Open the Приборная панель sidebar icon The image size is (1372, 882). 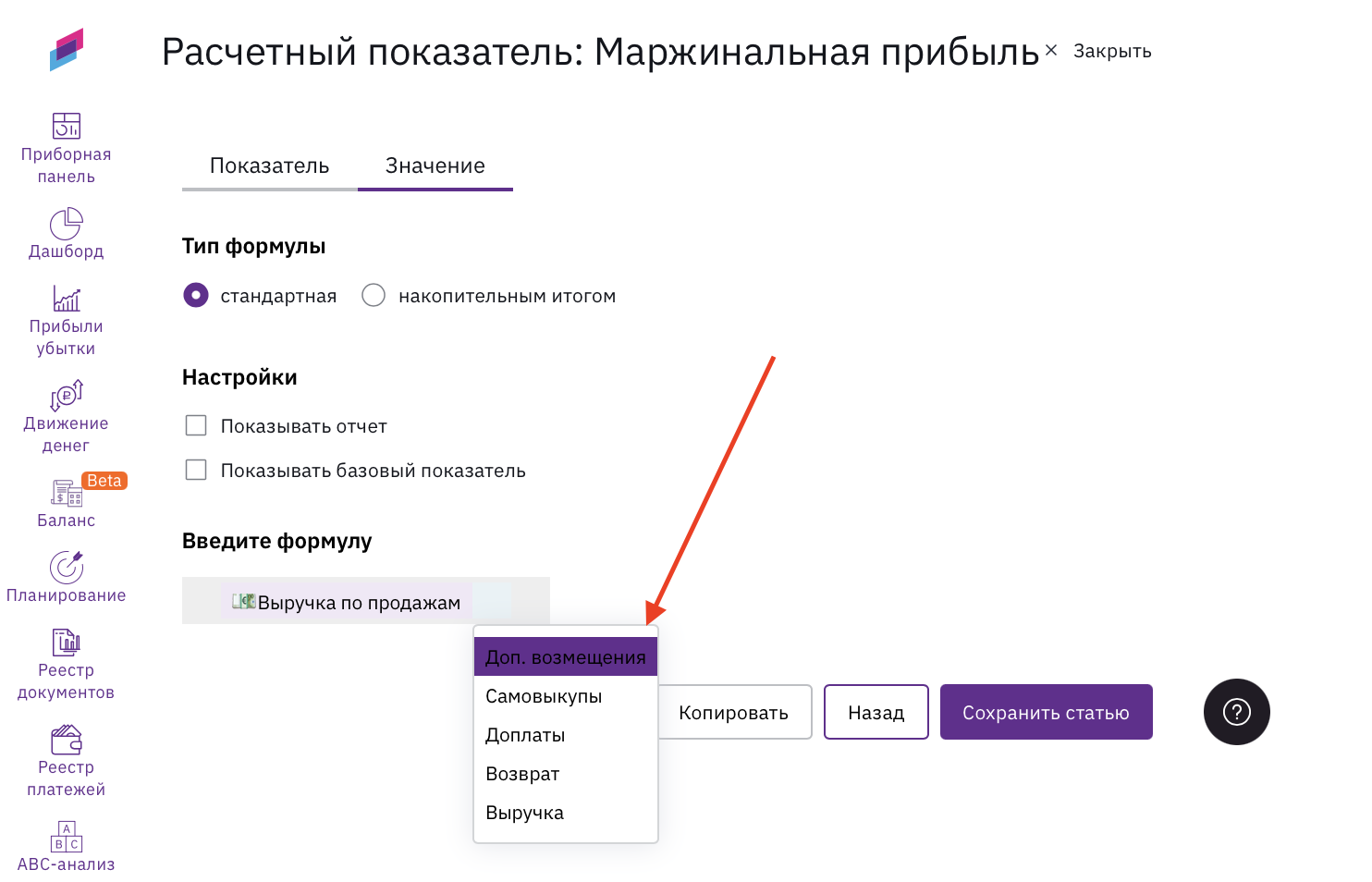66,126
